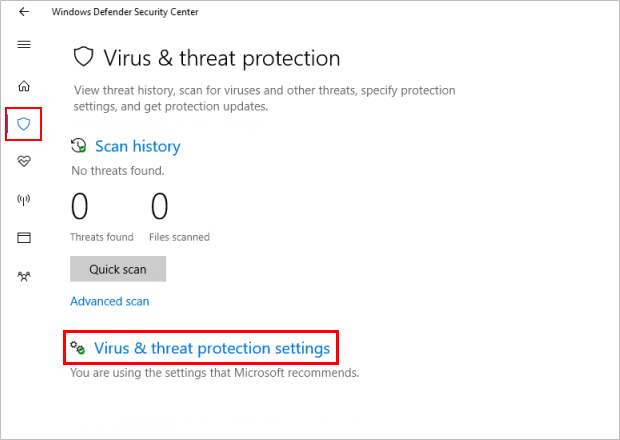Click the shield icon beside the page heading
The image size is (620, 440).
point(84,58)
